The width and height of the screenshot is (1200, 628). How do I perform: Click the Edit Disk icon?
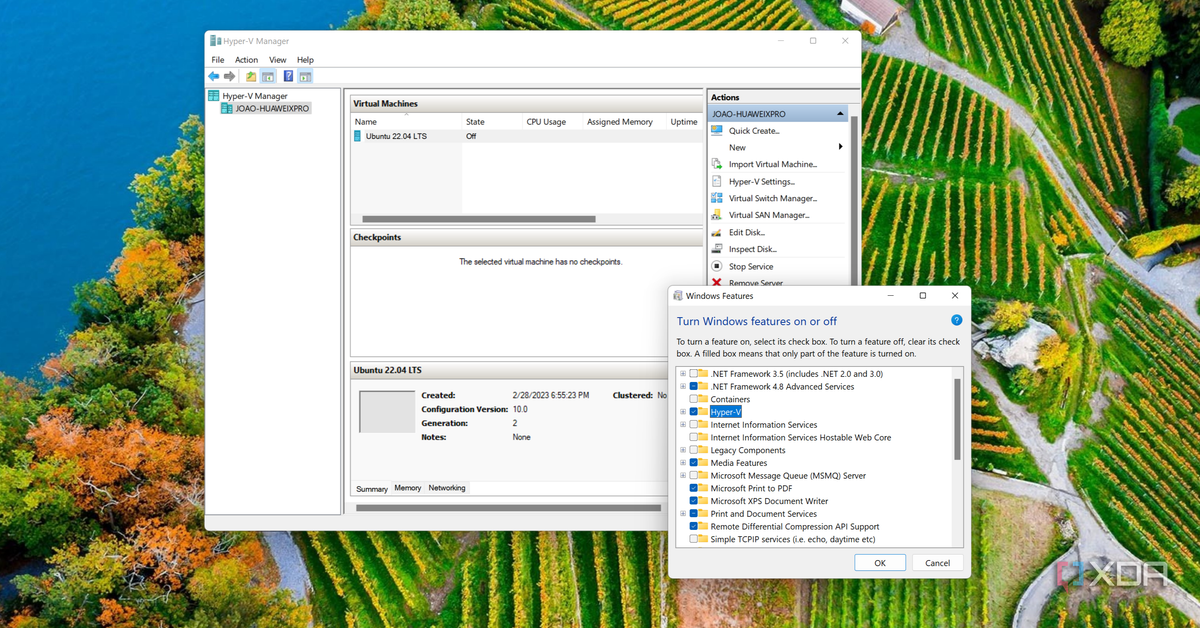coord(717,232)
